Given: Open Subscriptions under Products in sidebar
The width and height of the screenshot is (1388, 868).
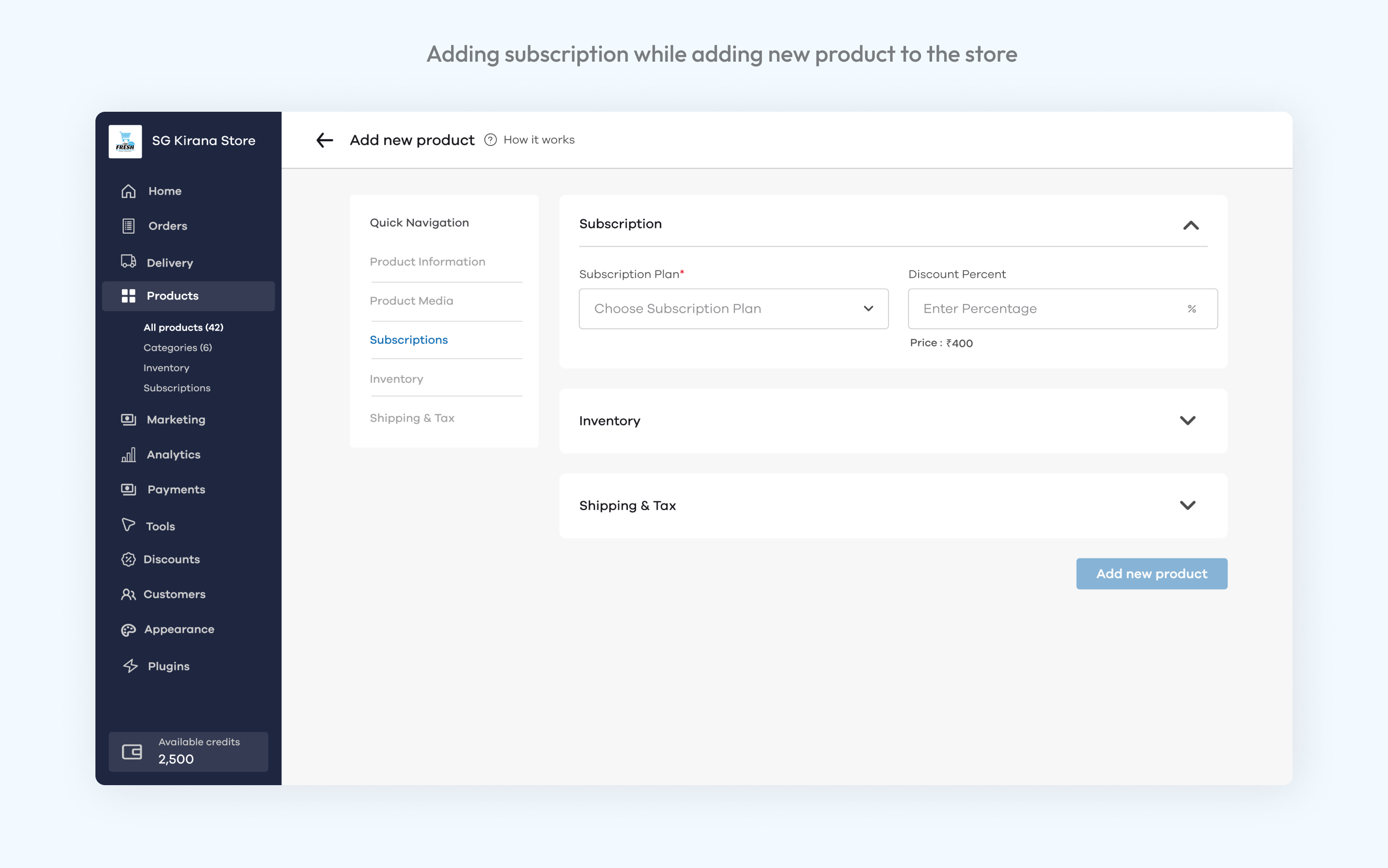Looking at the screenshot, I should [177, 388].
